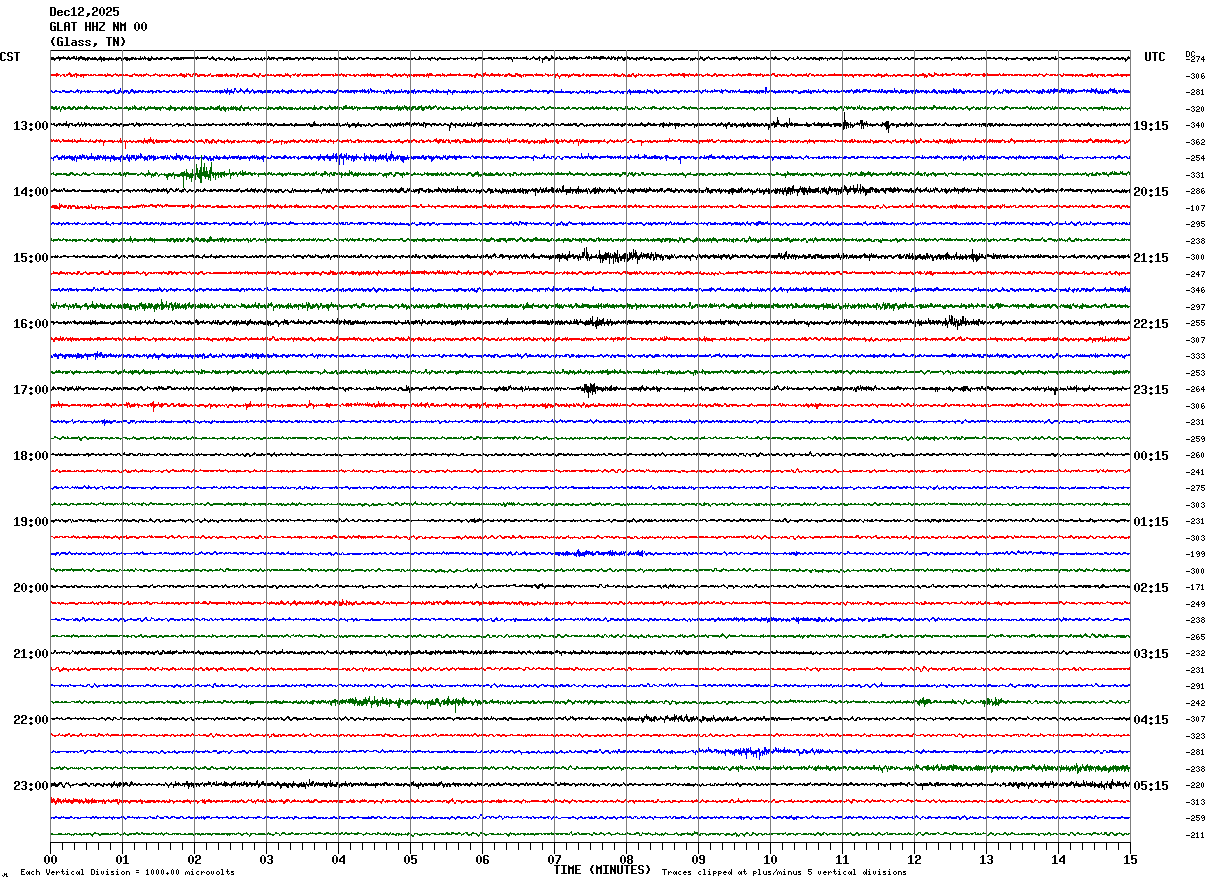Select the DC offset value -346
The height and width of the screenshot is (886, 1210).
pyautogui.click(x=1195, y=291)
